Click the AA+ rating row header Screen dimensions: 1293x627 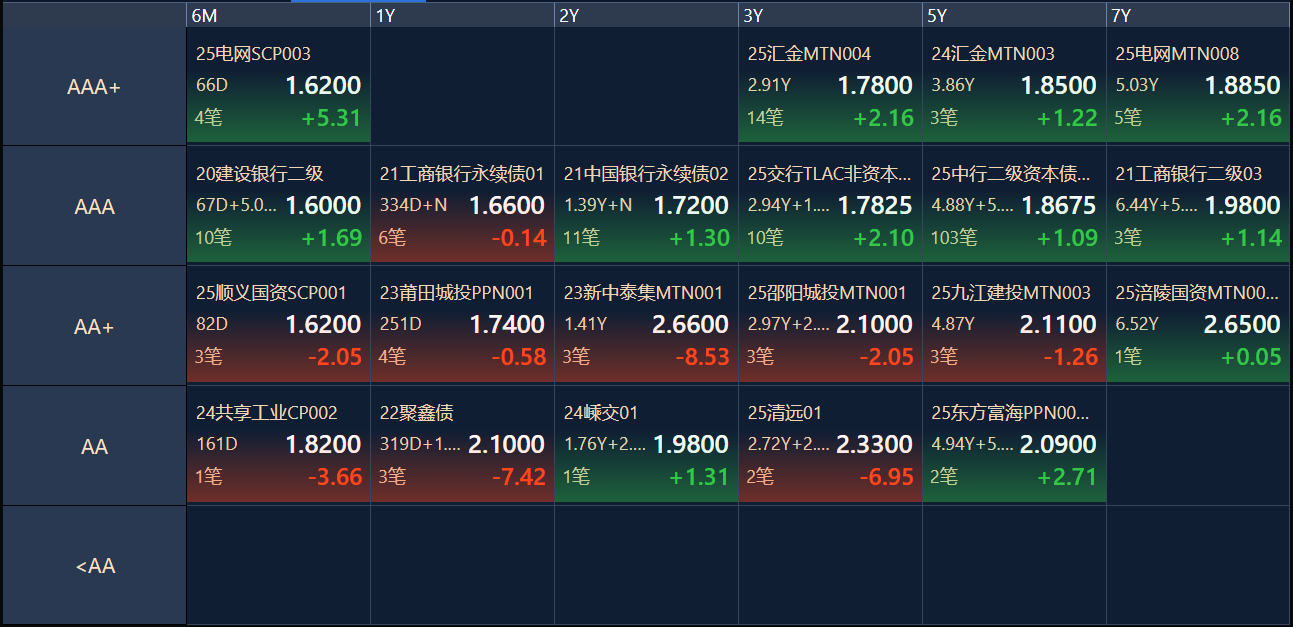tap(94, 326)
